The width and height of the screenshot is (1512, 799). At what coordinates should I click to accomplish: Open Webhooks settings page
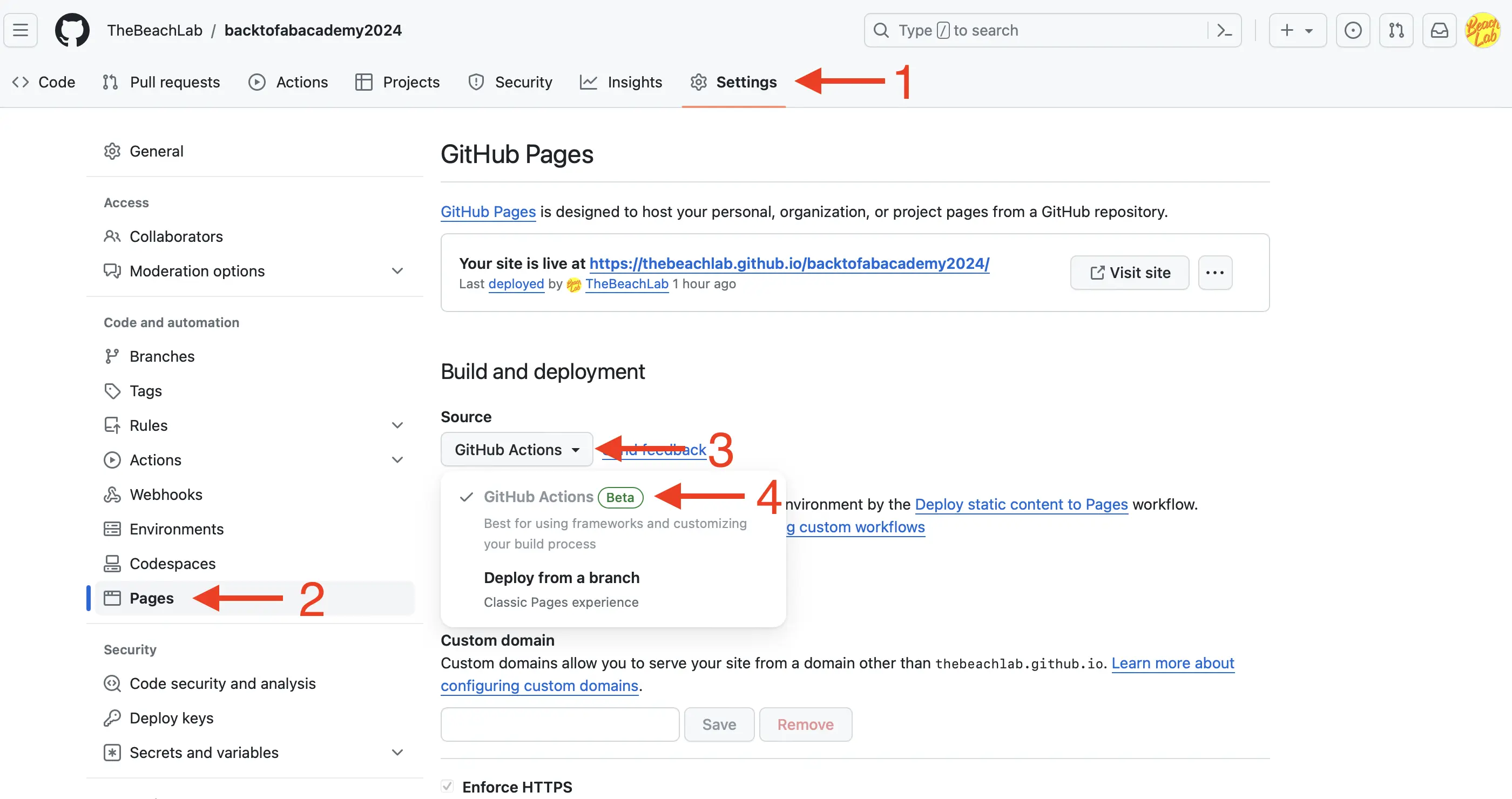pyautogui.click(x=255, y=495)
